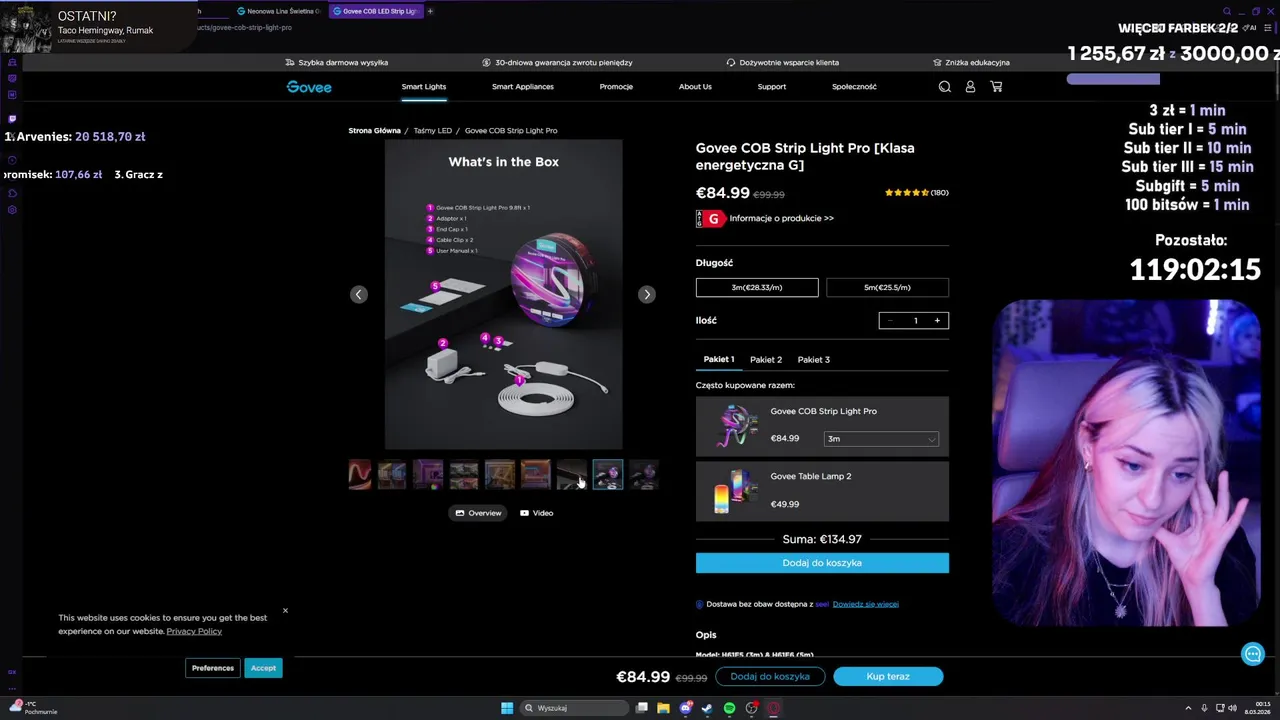Open Spotify from the taskbar

pyautogui.click(x=729, y=708)
